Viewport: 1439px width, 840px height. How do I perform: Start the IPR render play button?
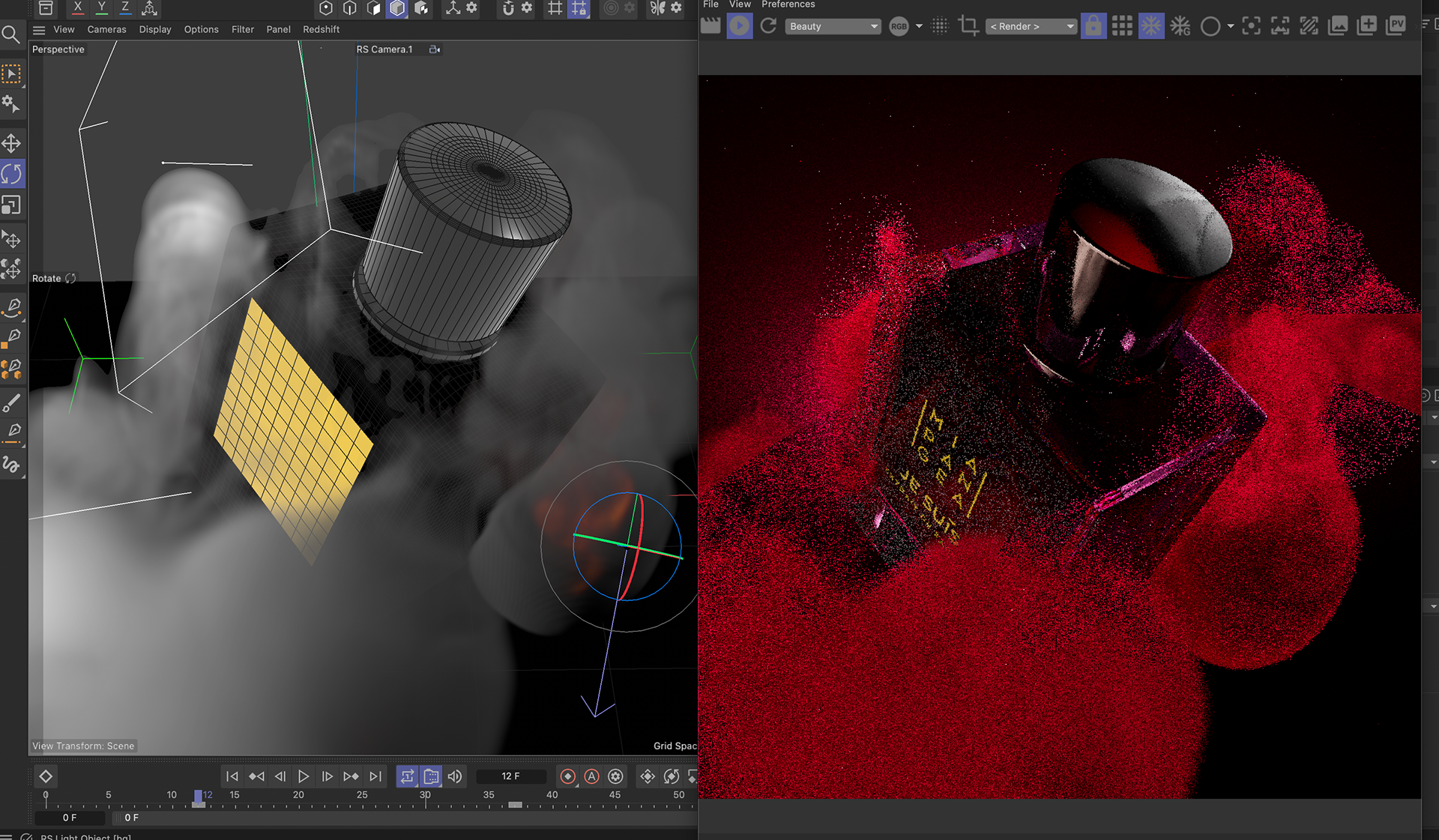[739, 26]
